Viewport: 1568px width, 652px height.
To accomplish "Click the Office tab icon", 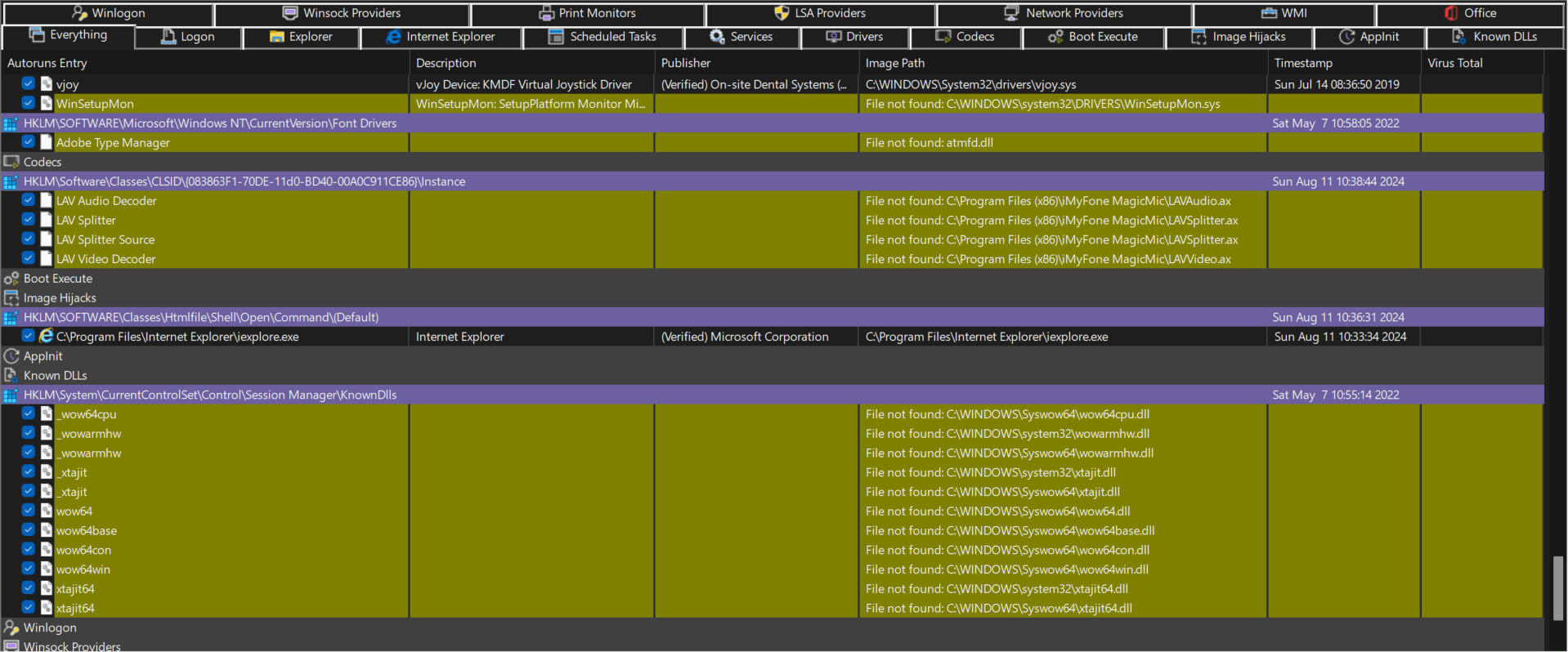I will (x=1451, y=13).
